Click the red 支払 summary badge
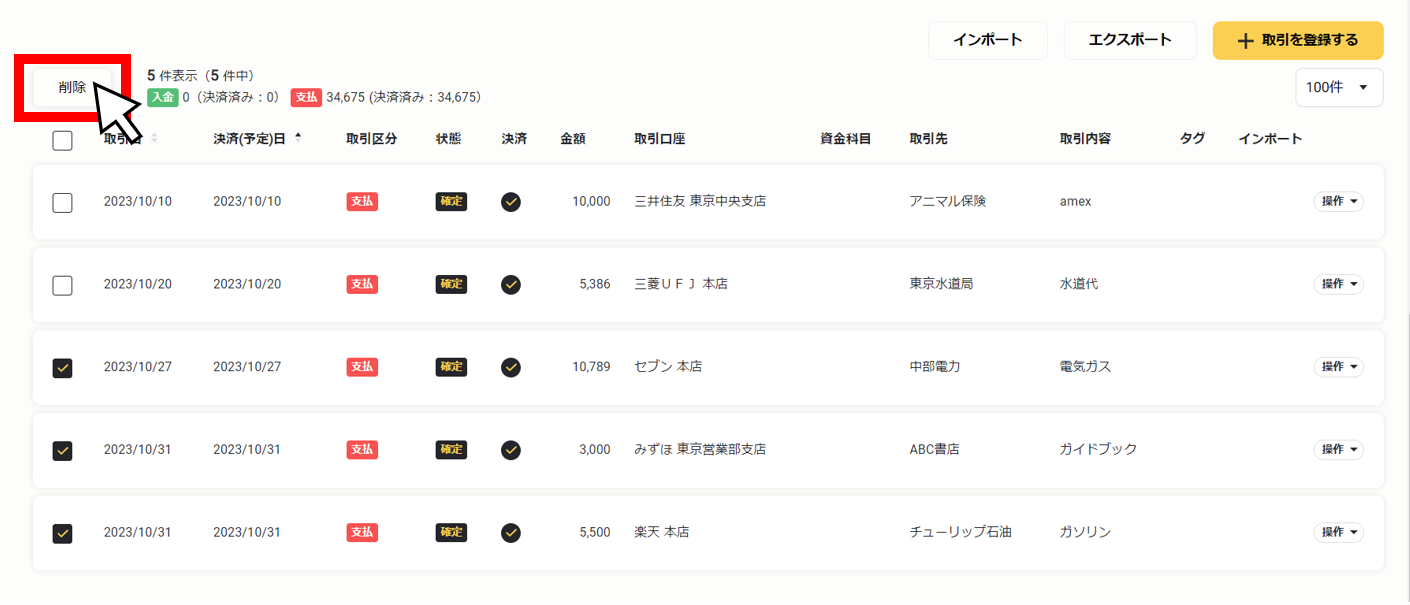This screenshot has width=1410, height=605. 306,97
